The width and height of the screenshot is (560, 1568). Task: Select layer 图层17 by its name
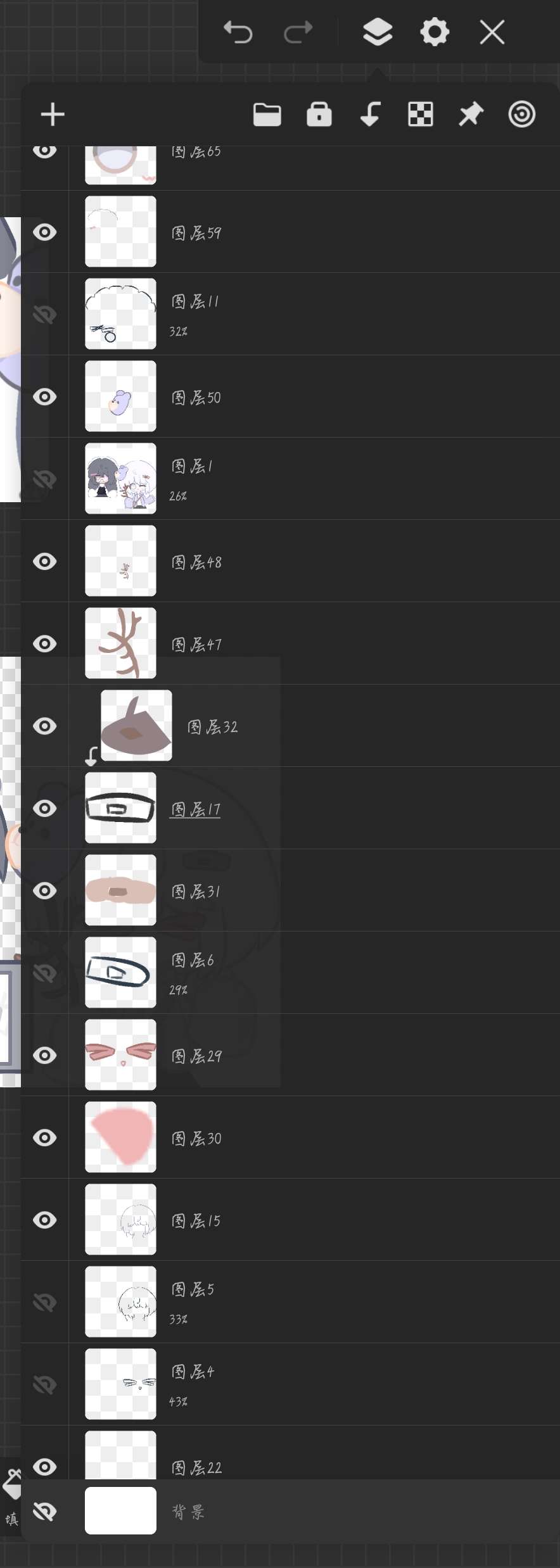point(196,809)
